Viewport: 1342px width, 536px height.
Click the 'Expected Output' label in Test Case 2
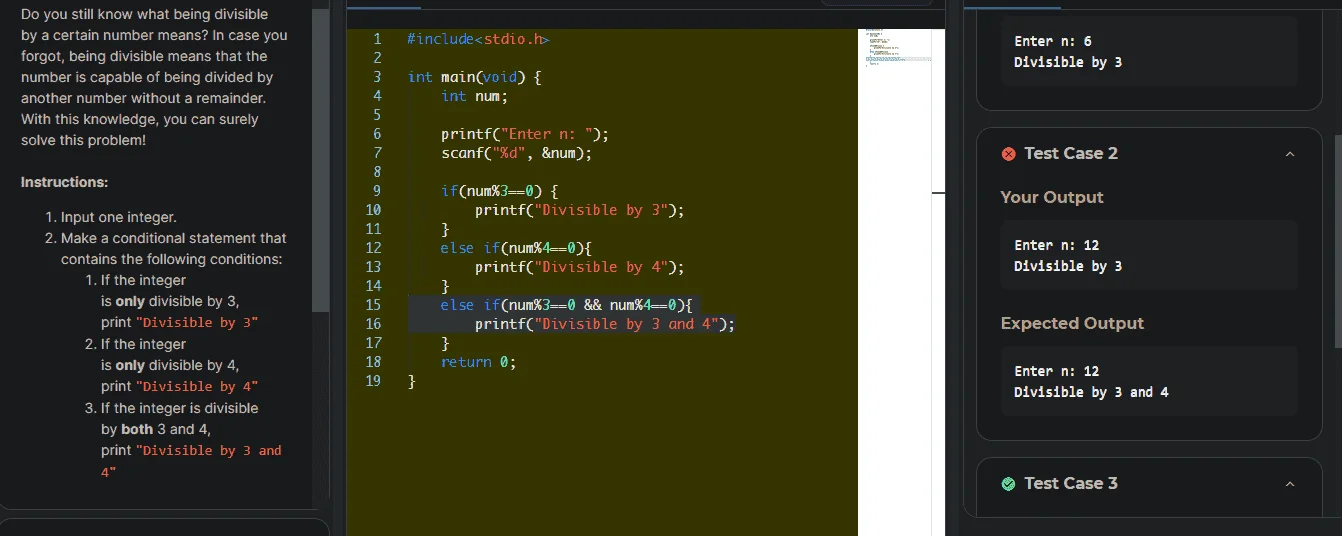pos(1072,323)
